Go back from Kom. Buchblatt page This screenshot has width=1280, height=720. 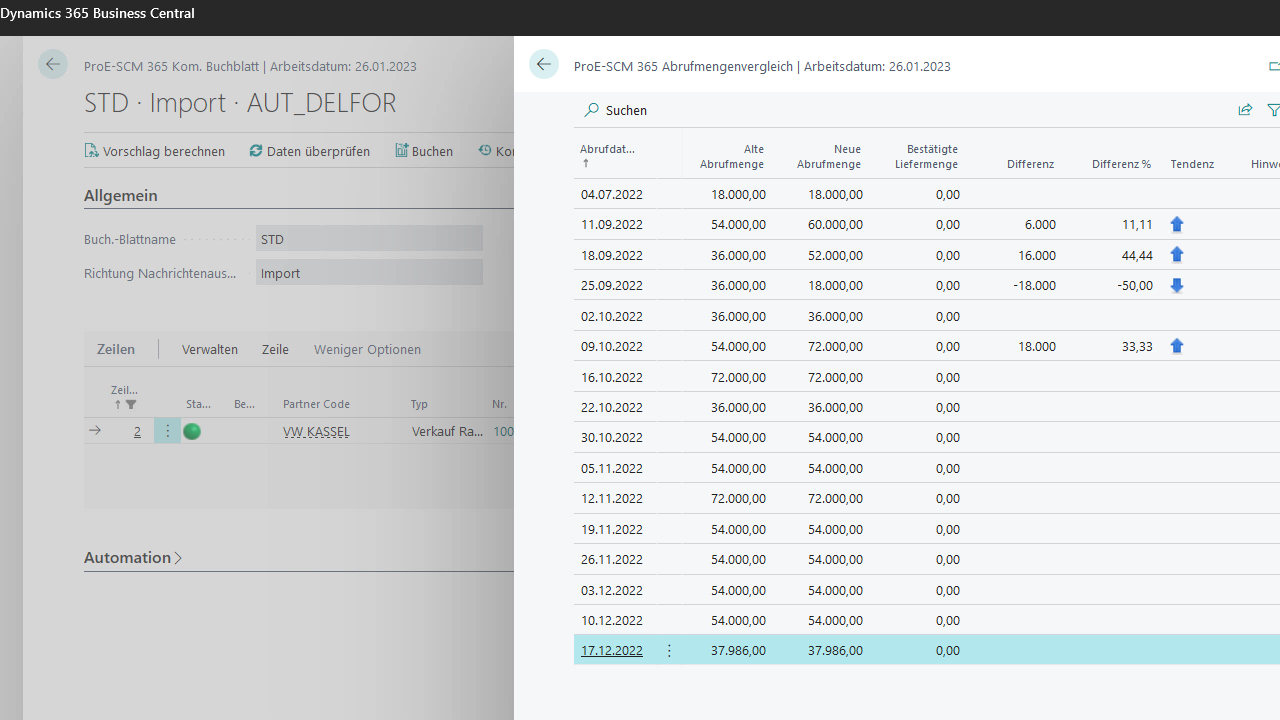53,64
